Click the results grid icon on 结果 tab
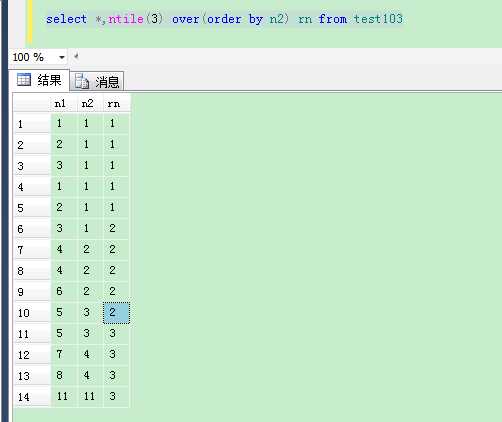 (24, 80)
